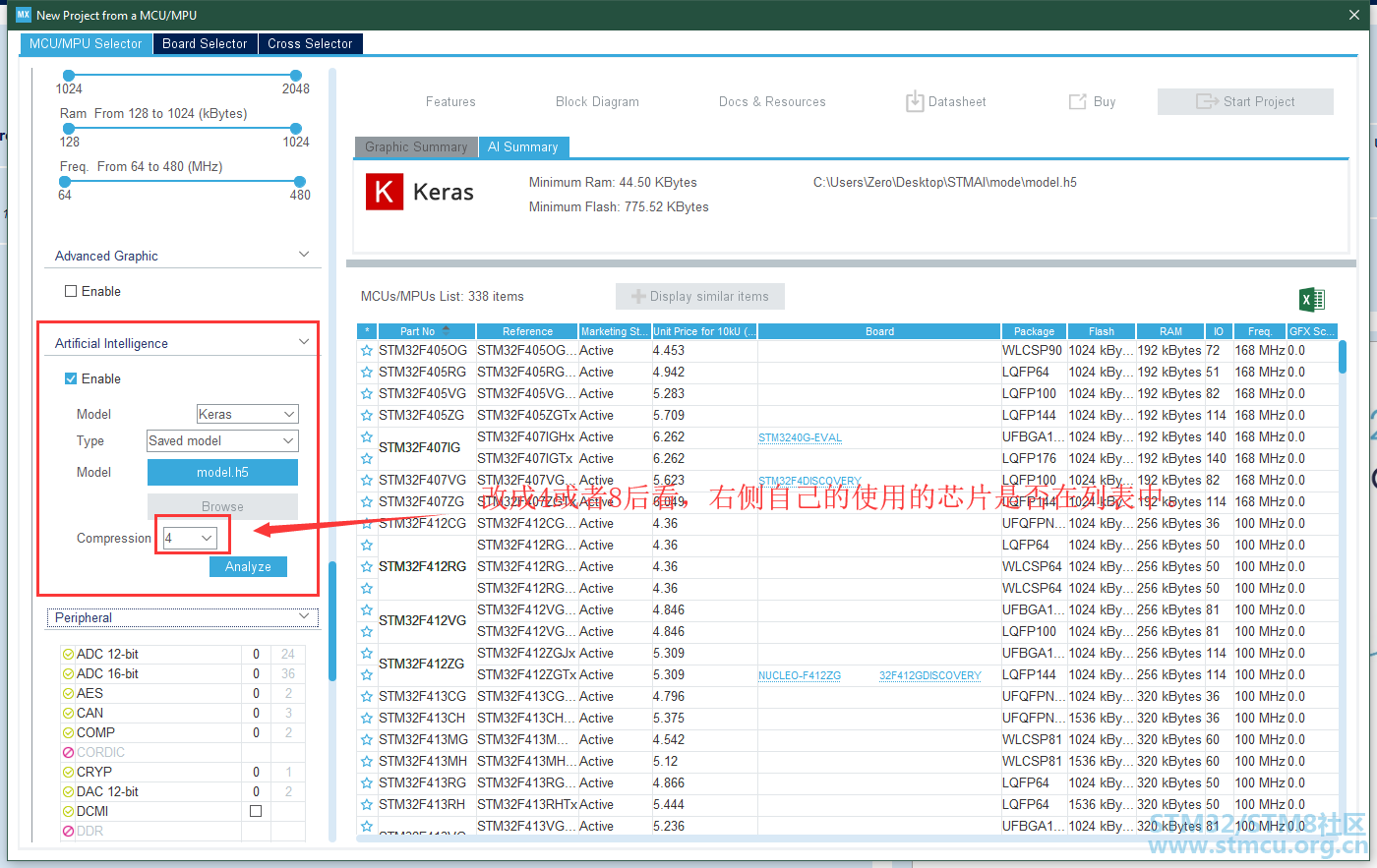Open the NUCLEO-F412ZG board link
Viewport: 1377px width, 868px height.
point(800,676)
